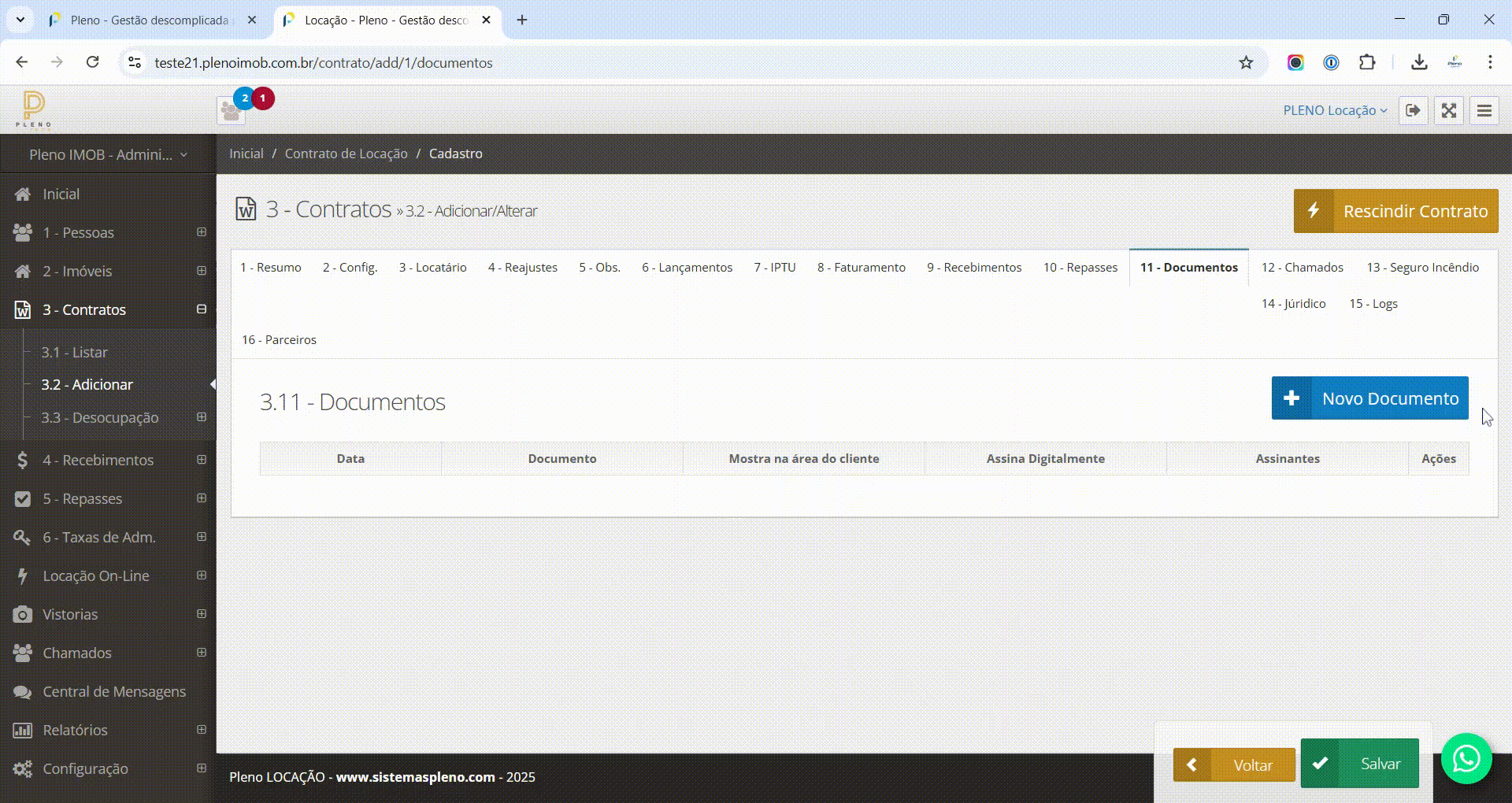Open the hamburger menu icon in header
The image size is (1512, 803).
point(1484,110)
